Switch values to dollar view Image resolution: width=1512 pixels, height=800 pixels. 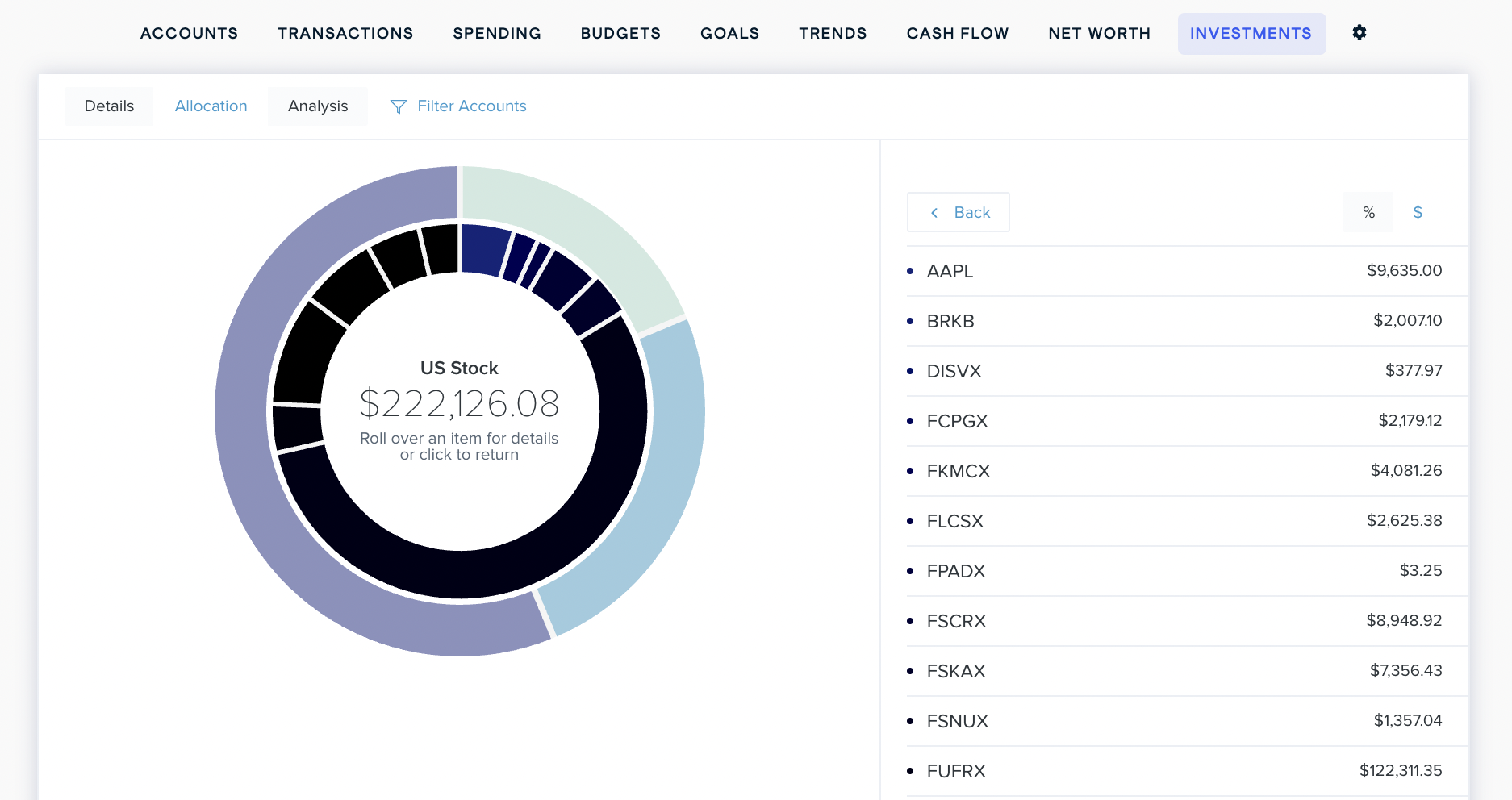click(1417, 213)
